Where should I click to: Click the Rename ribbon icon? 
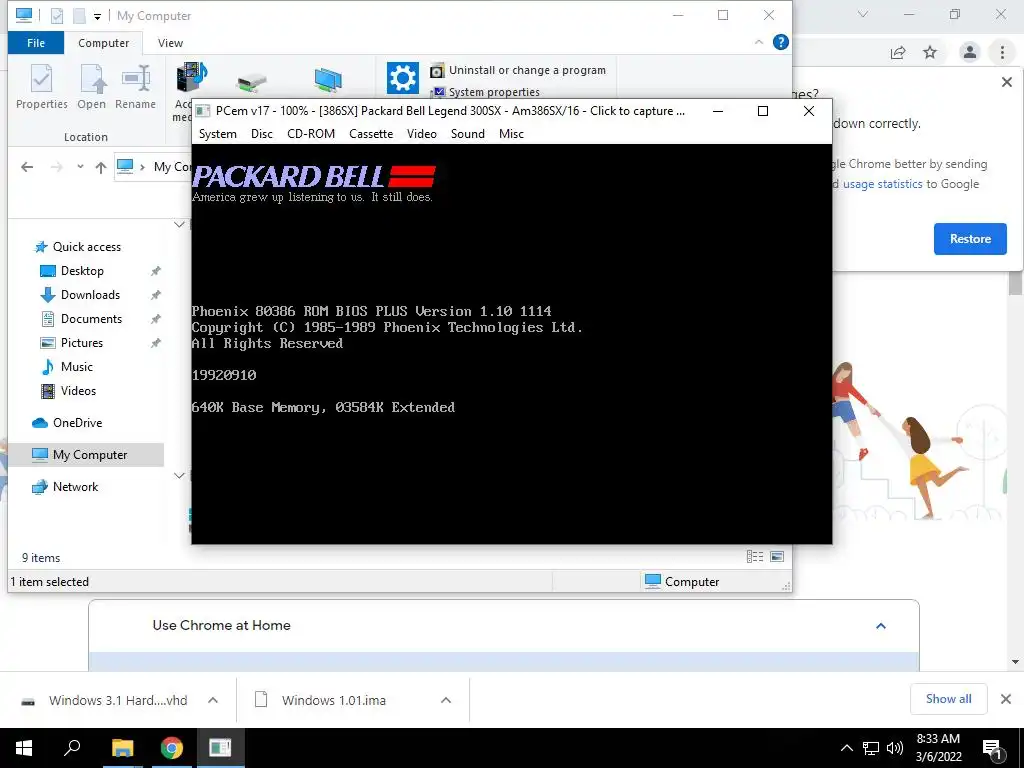(135, 87)
